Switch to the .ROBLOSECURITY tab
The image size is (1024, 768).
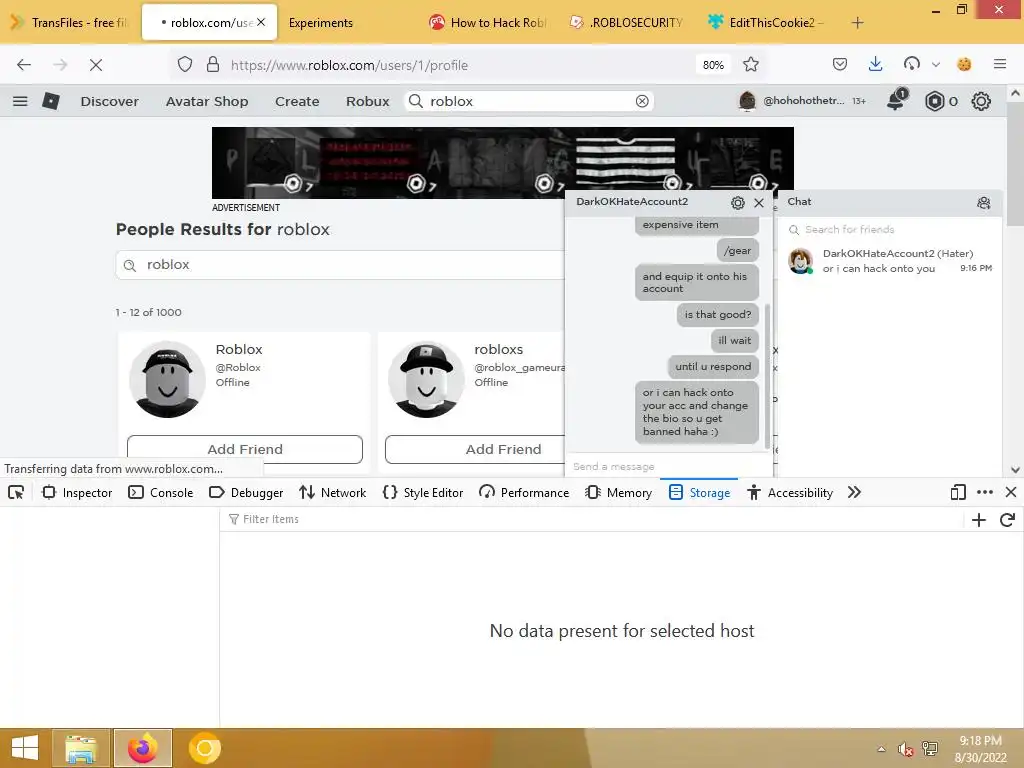point(628,23)
